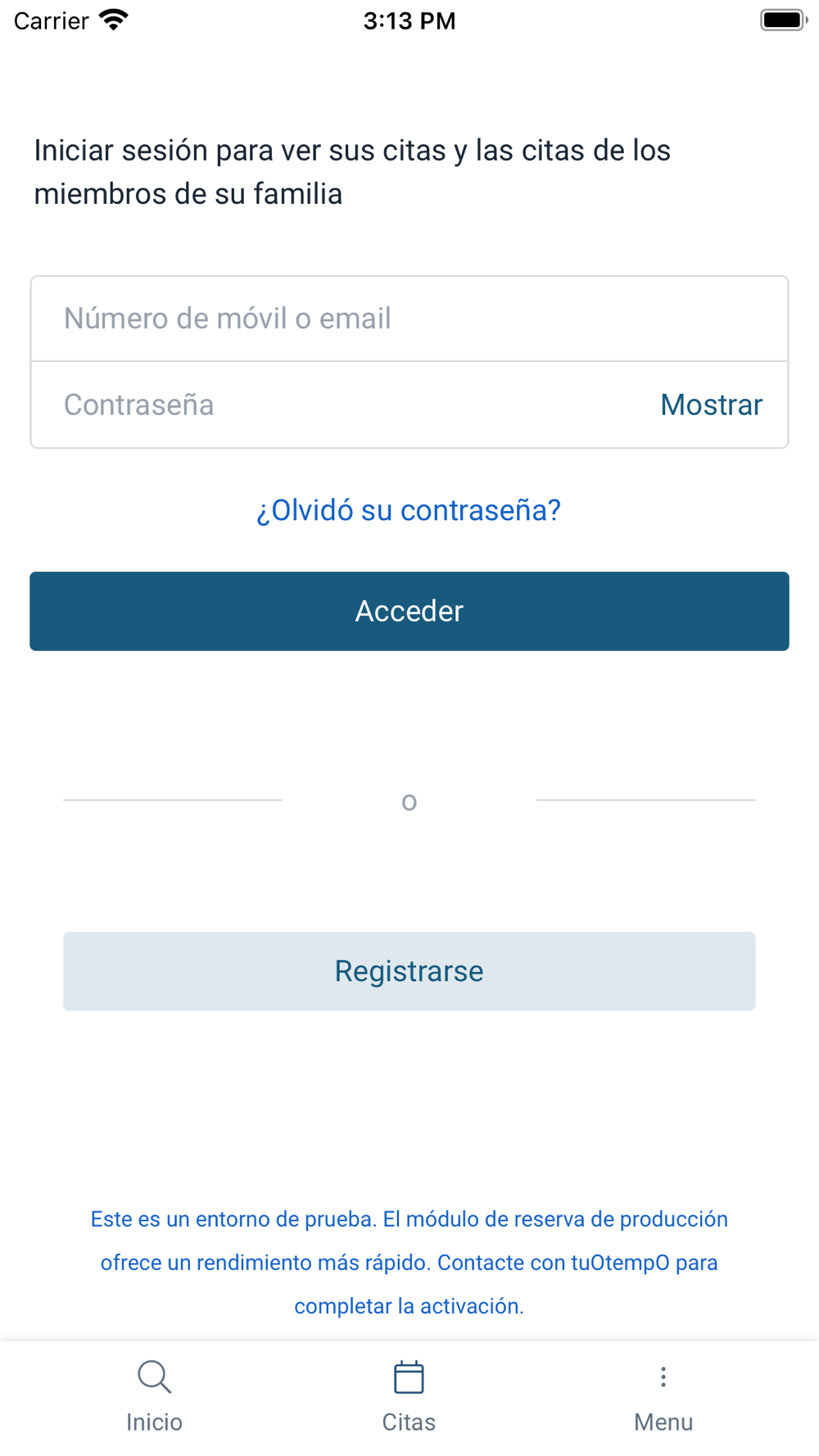819x1456 pixels.
Task: Tap 'Contacte con tuOtempO' notice line
Action: point(554,1262)
